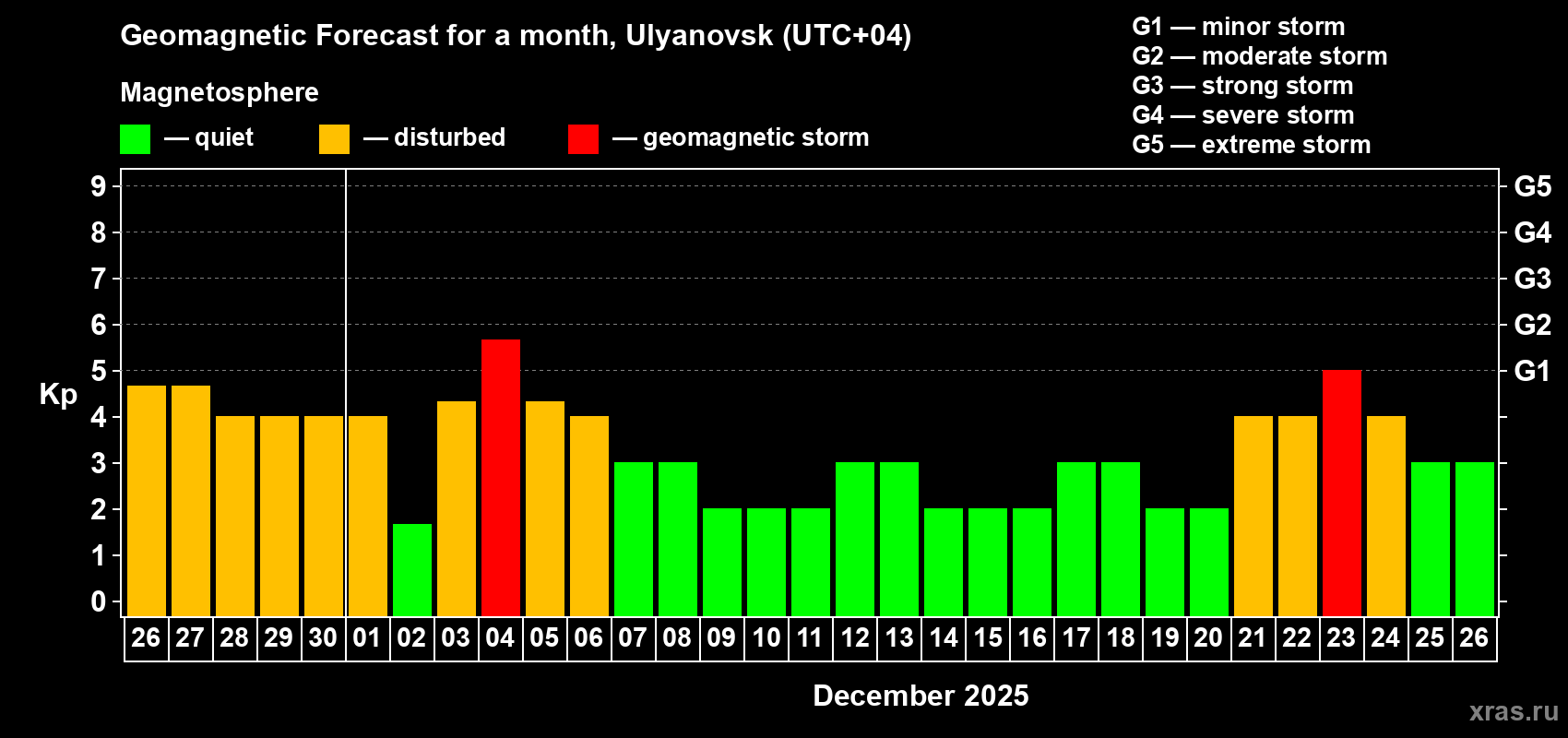Image resolution: width=1568 pixels, height=738 pixels.
Task: Click the Kp value 0 on left axis
Action: click(99, 601)
